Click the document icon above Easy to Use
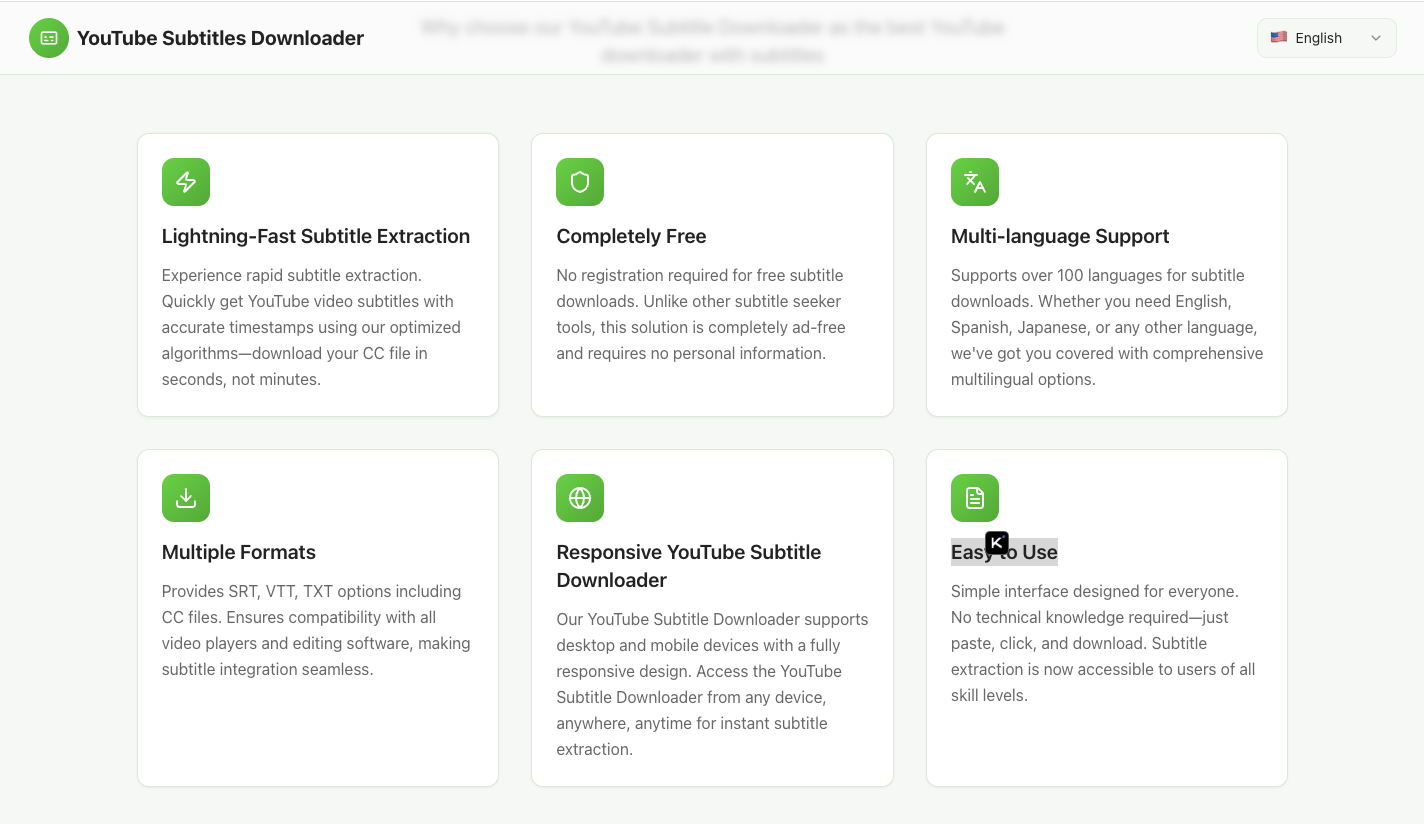 pos(975,498)
